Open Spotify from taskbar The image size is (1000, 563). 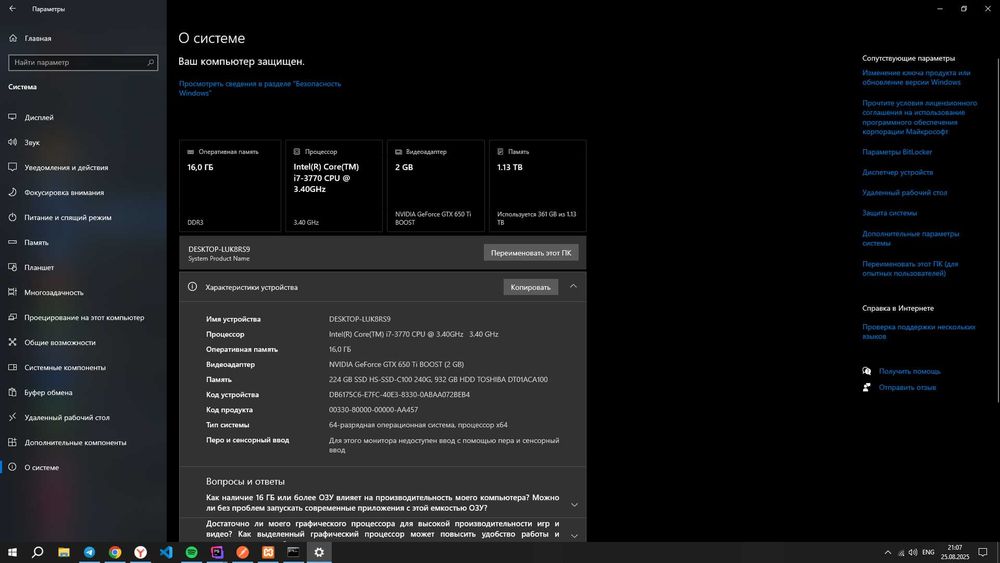click(x=191, y=552)
